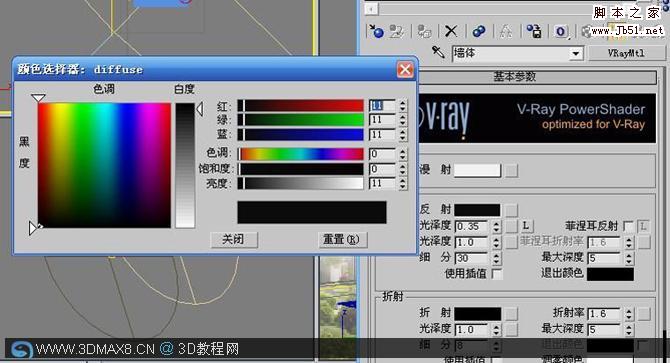The image size is (670, 363).
Task: Click the 蓝 value spinner arrows
Action: 403,135
